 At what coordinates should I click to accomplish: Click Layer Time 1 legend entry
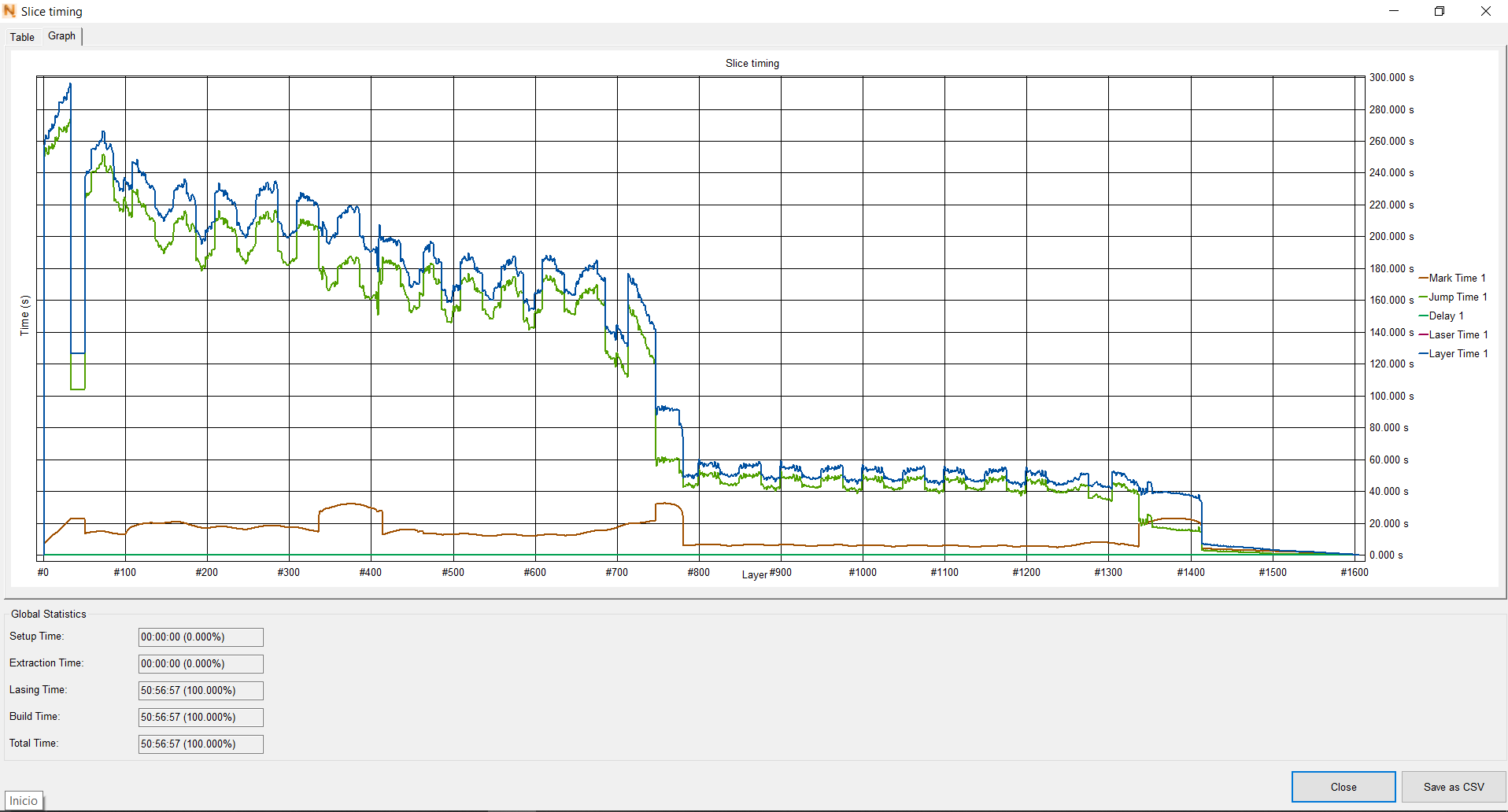[x=1453, y=353]
